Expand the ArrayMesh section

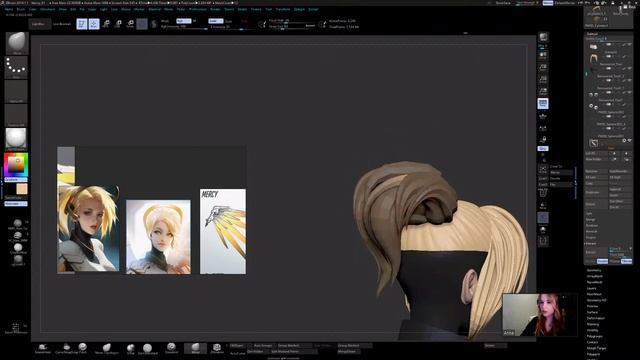(595, 276)
